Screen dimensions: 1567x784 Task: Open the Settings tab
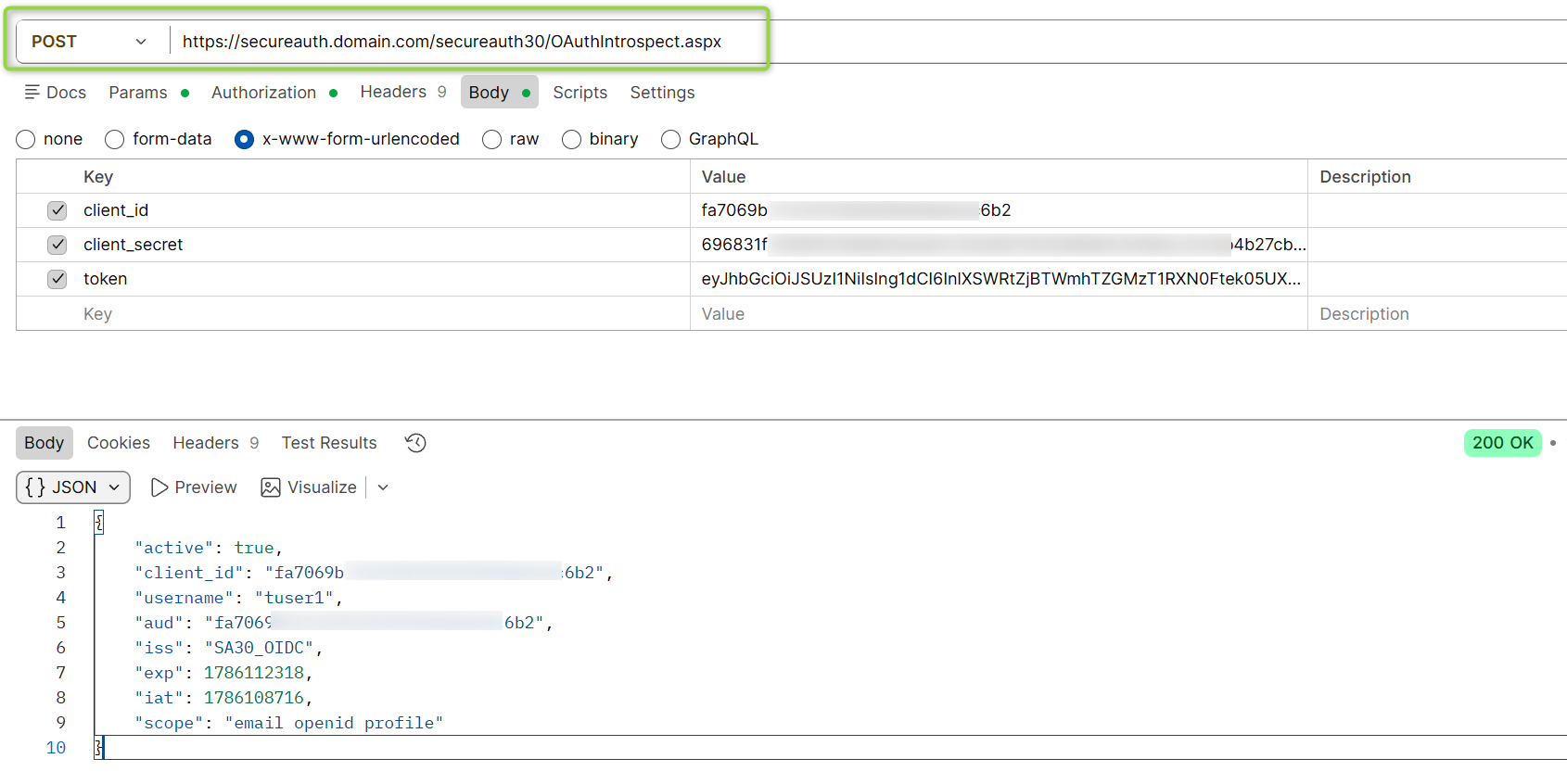[x=662, y=93]
